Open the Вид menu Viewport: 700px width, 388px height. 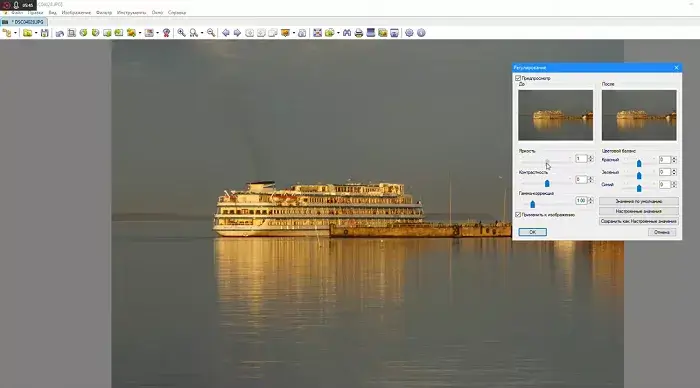tap(53, 13)
